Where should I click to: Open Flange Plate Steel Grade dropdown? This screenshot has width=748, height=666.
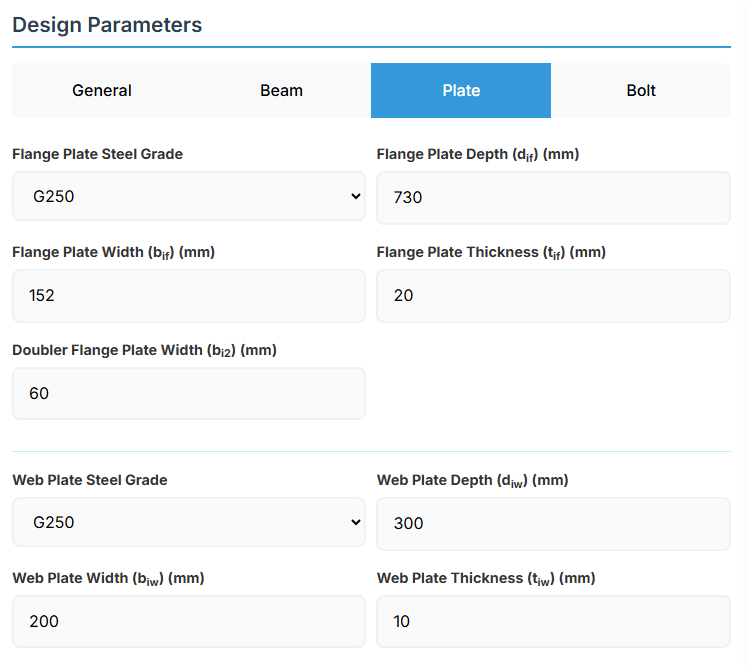tap(189, 197)
